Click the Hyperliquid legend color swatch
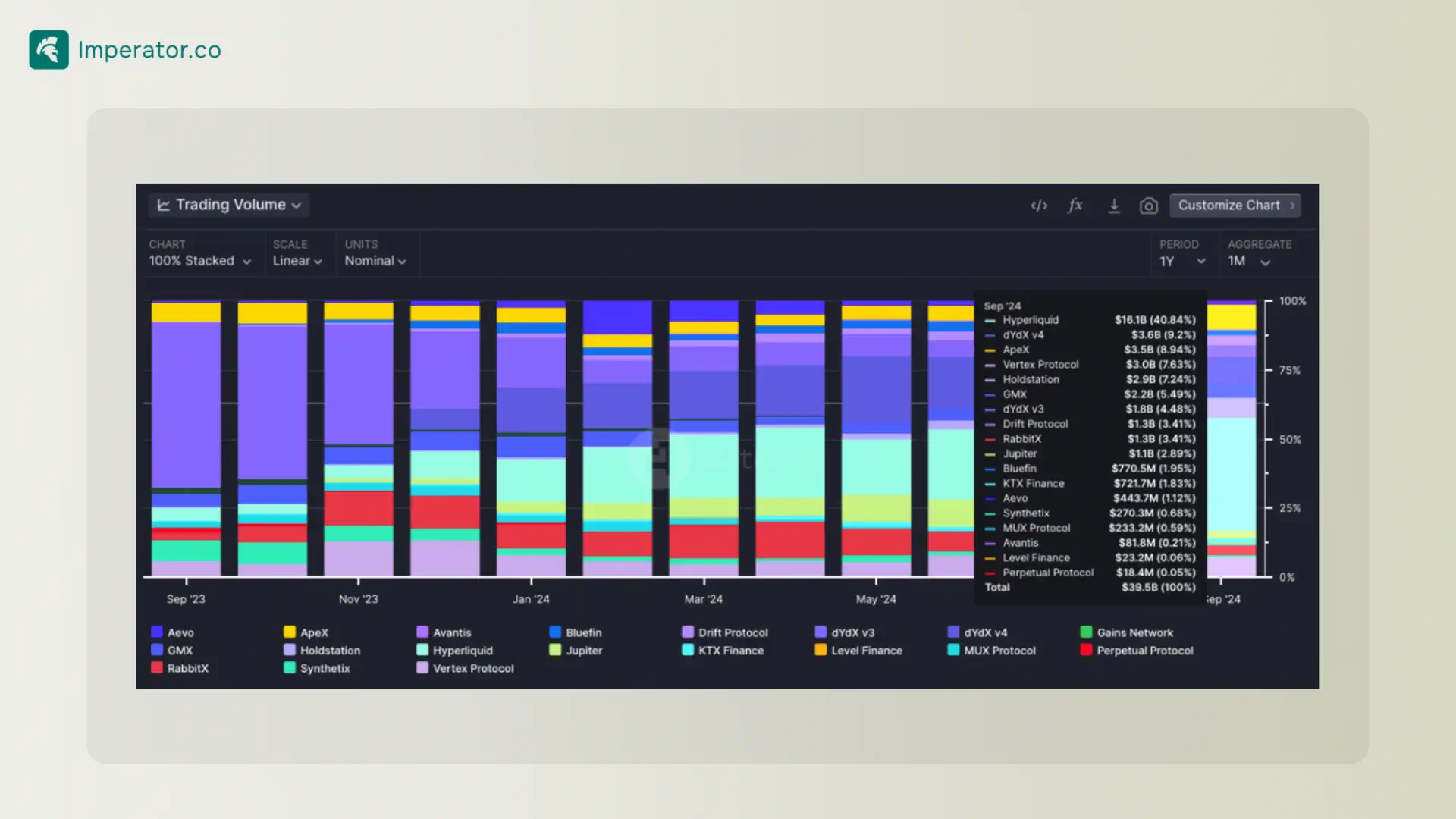 pos(422,650)
